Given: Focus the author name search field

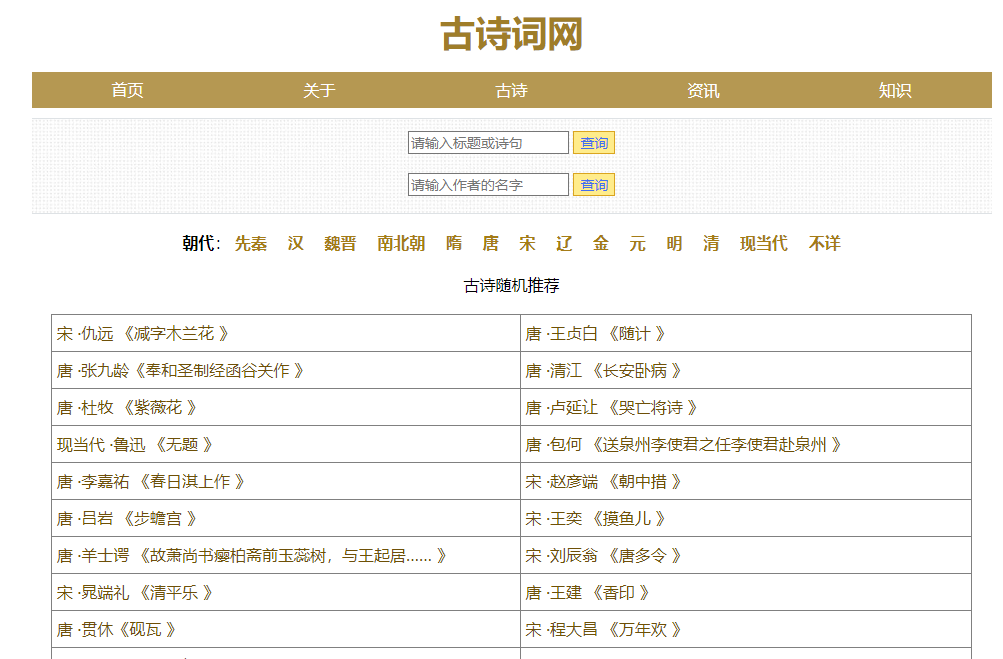Looking at the screenshot, I should [488, 185].
